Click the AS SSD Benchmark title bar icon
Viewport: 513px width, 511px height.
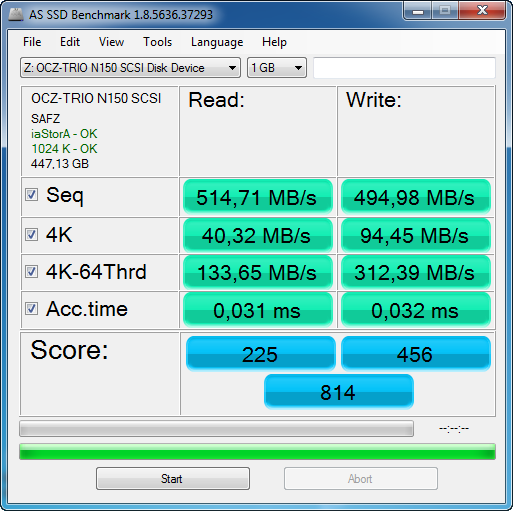click(x=16, y=14)
